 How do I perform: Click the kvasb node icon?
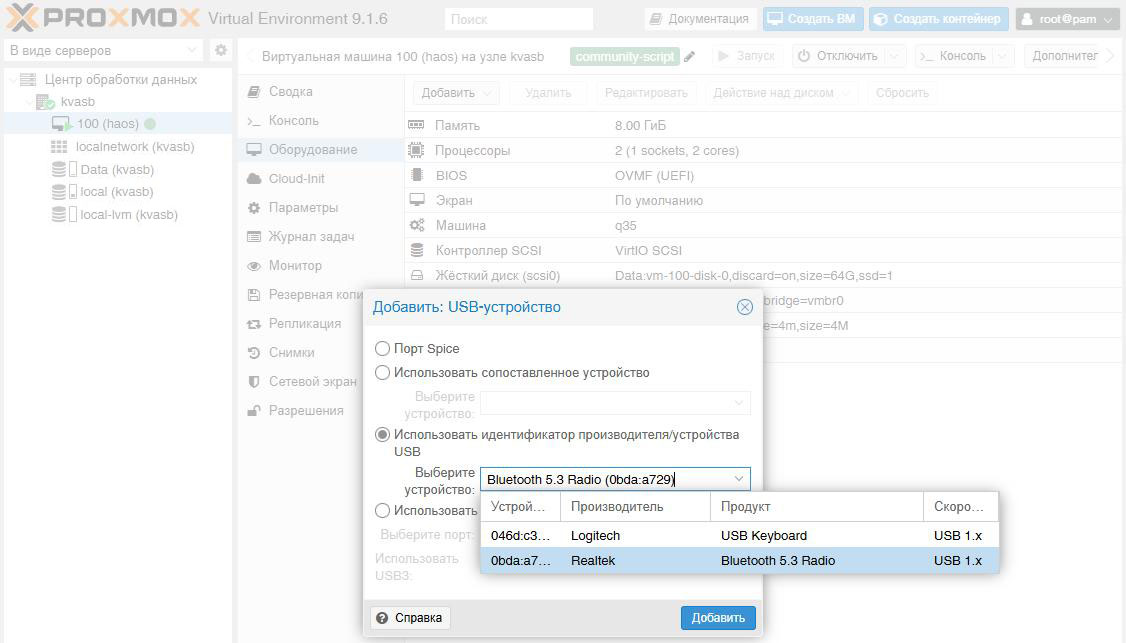pos(45,102)
